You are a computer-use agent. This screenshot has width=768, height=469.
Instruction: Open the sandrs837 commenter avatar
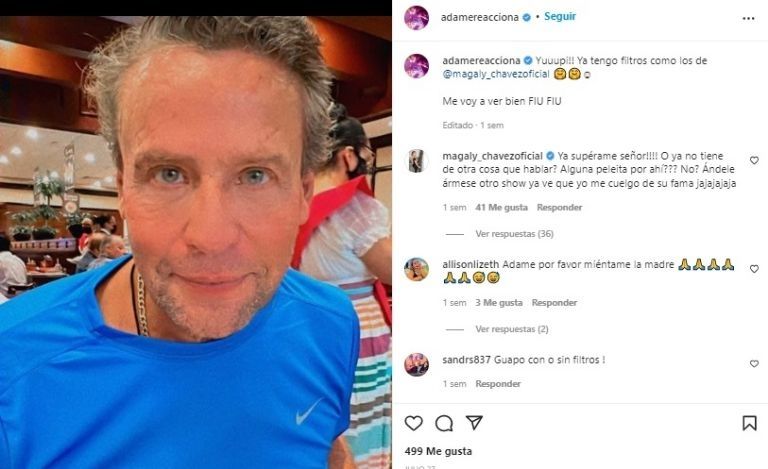pos(416,364)
